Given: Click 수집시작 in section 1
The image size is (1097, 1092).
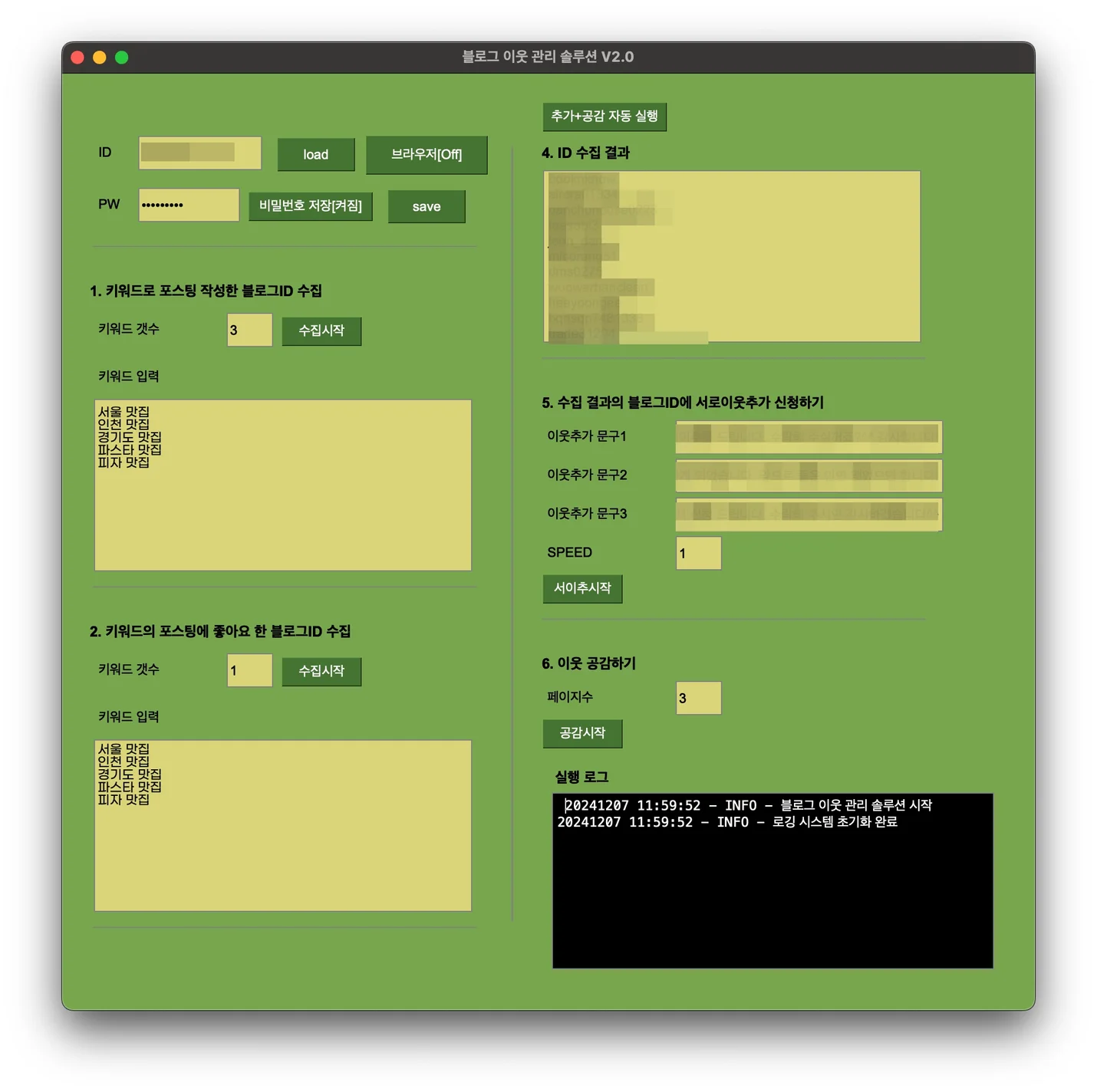Looking at the screenshot, I should click(321, 331).
